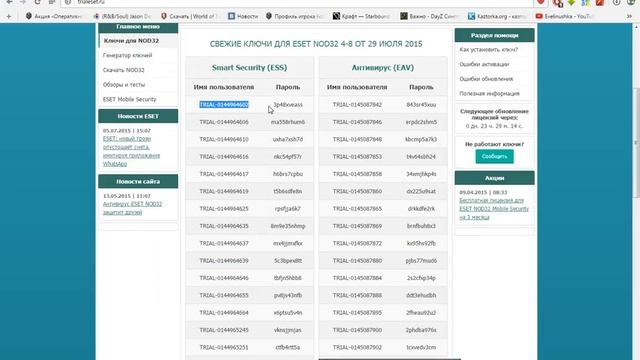
Task: Open the Акция «Операция» bookmark
Action: click(x=54, y=16)
